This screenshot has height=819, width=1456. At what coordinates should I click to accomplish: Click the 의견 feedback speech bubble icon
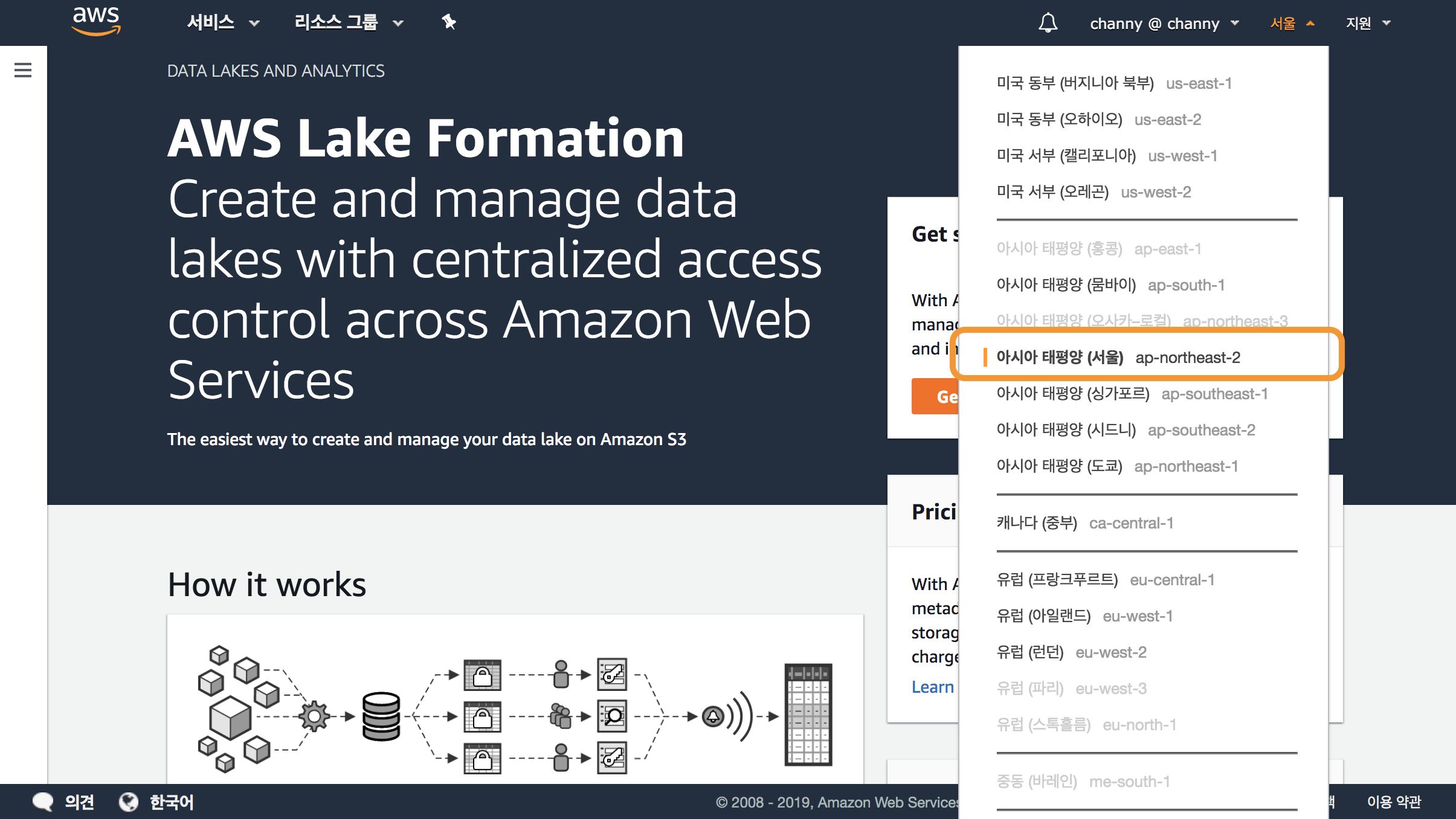point(43,801)
